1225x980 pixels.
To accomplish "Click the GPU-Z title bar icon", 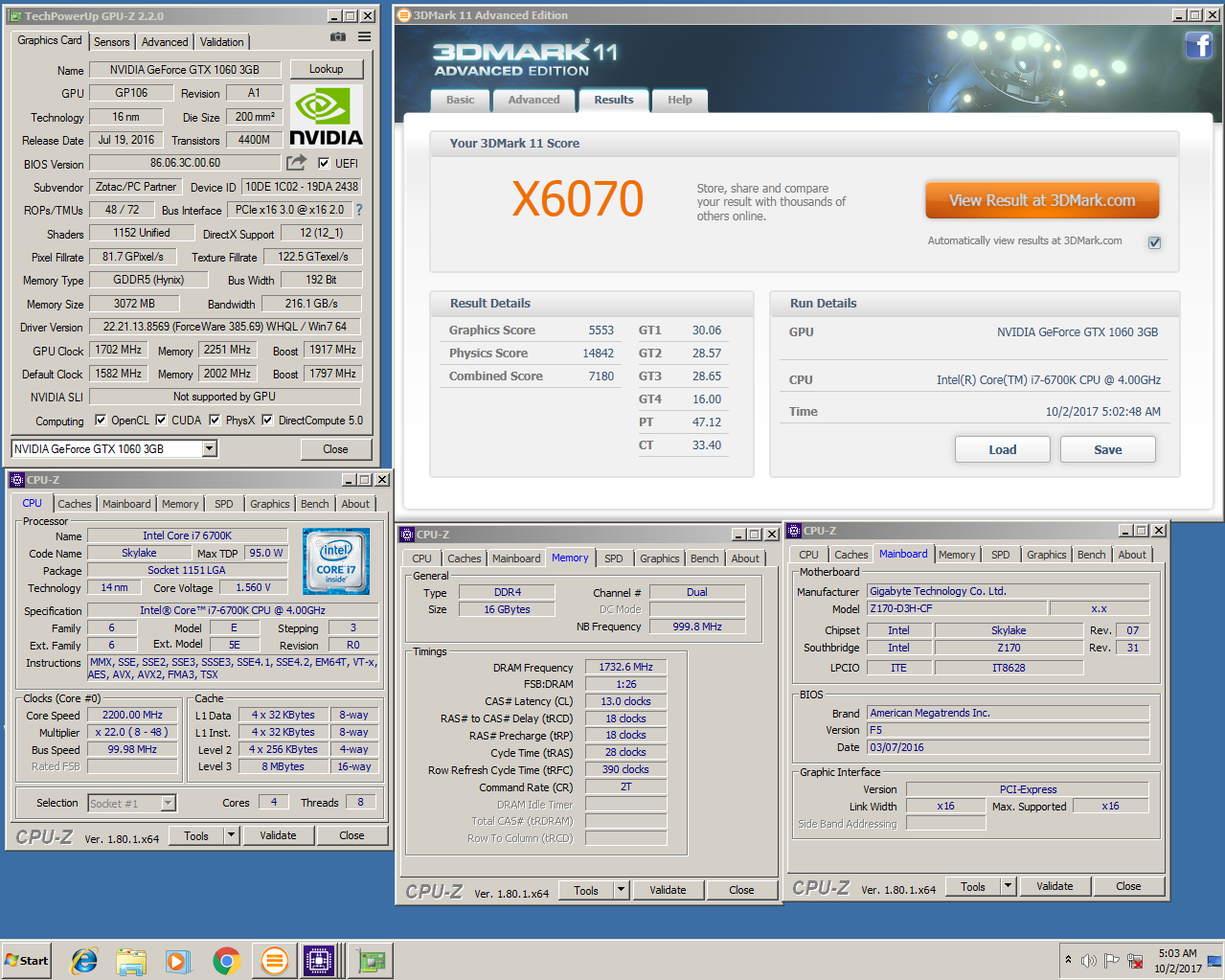I will click(x=16, y=16).
